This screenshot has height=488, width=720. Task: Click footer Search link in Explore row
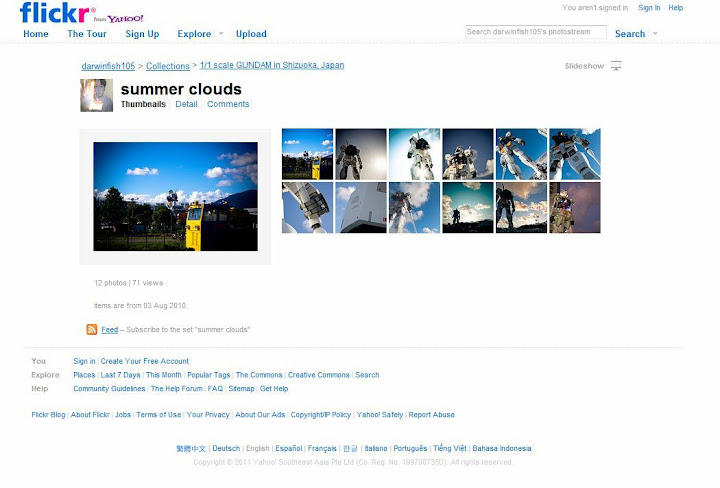click(x=367, y=375)
